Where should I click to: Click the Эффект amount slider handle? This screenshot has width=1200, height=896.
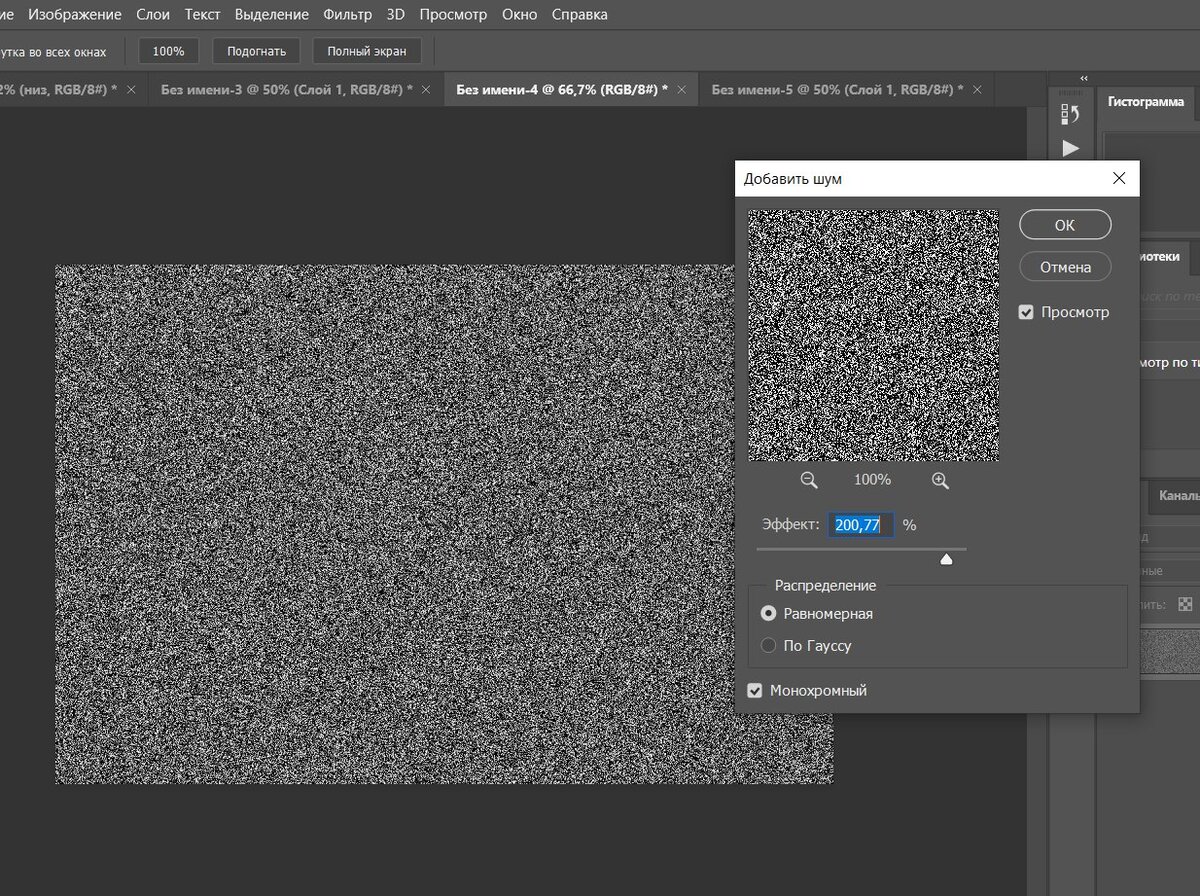[946, 559]
